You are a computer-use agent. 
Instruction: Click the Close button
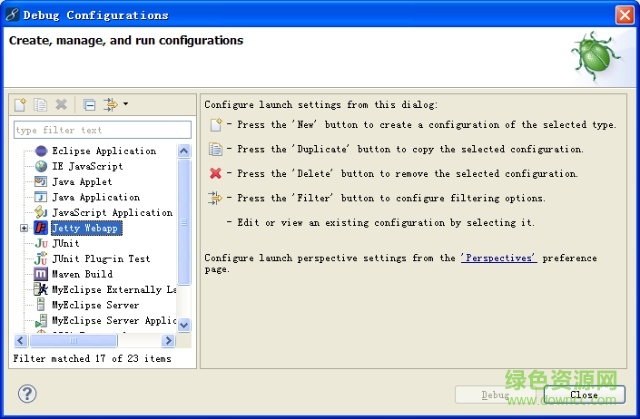[583, 395]
